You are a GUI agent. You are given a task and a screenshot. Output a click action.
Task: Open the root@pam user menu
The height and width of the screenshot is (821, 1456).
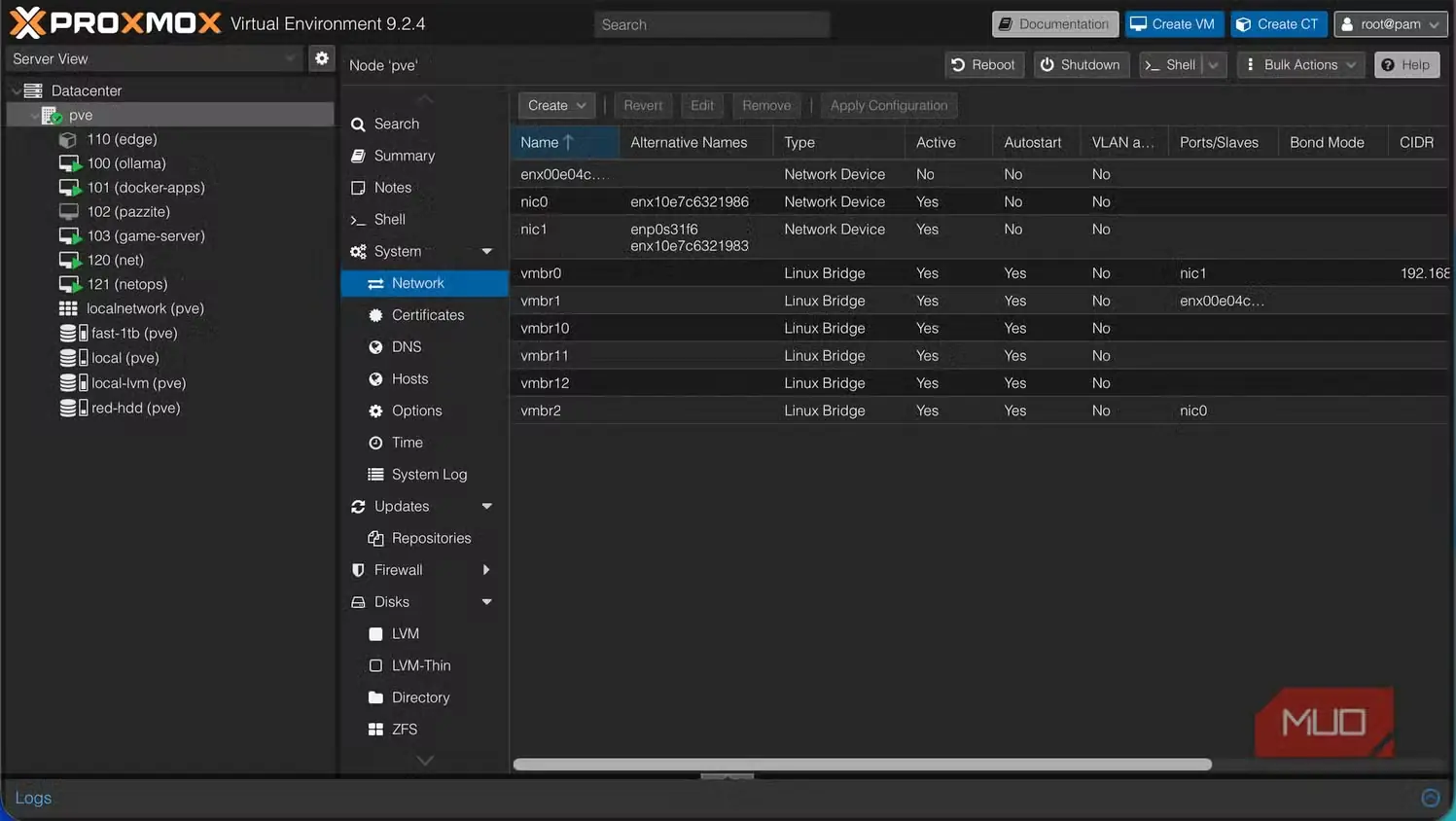(1390, 24)
